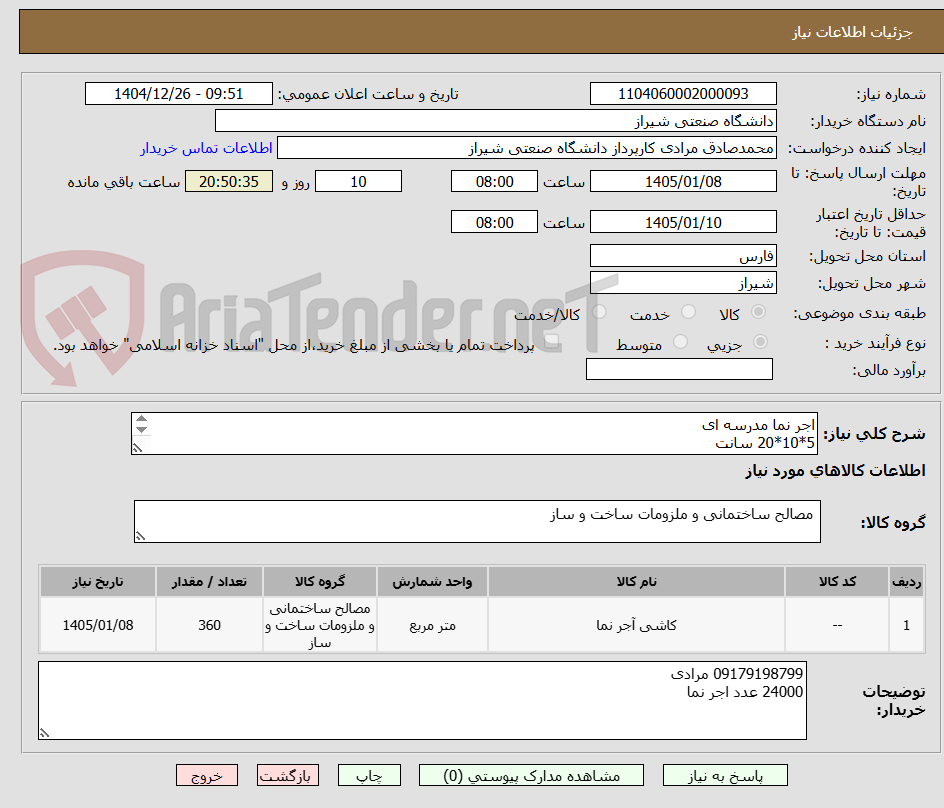The height and width of the screenshot is (808, 944).
Task: Select the متوسط purchase type radio
Action: [680, 342]
